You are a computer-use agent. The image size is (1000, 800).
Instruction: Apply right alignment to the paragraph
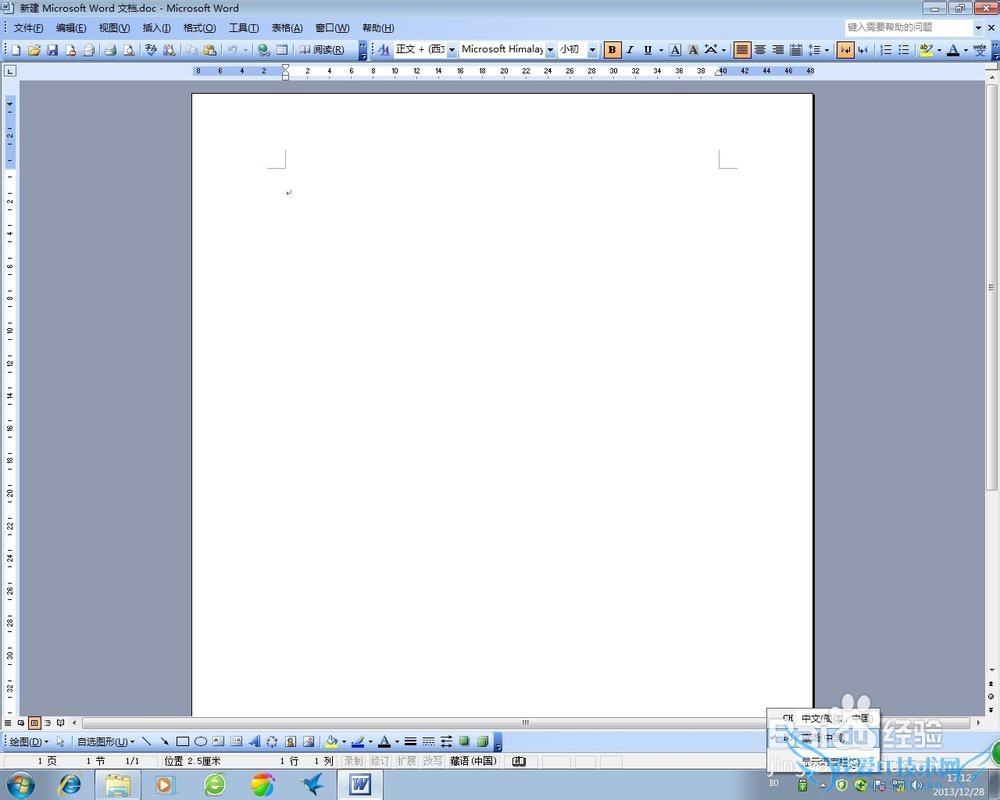click(x=778, y=50)
